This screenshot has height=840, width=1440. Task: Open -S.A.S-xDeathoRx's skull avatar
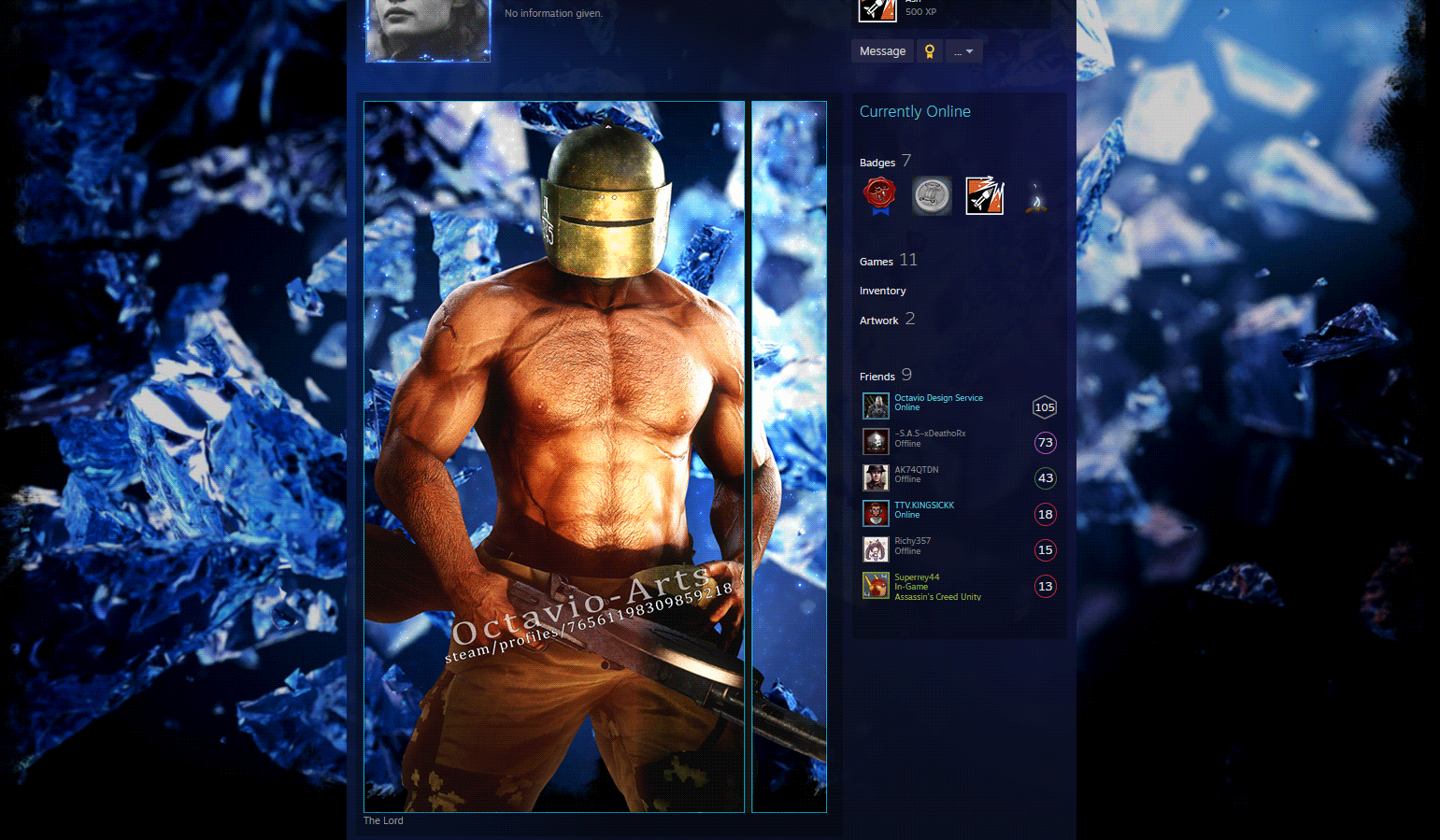(876, 442)
